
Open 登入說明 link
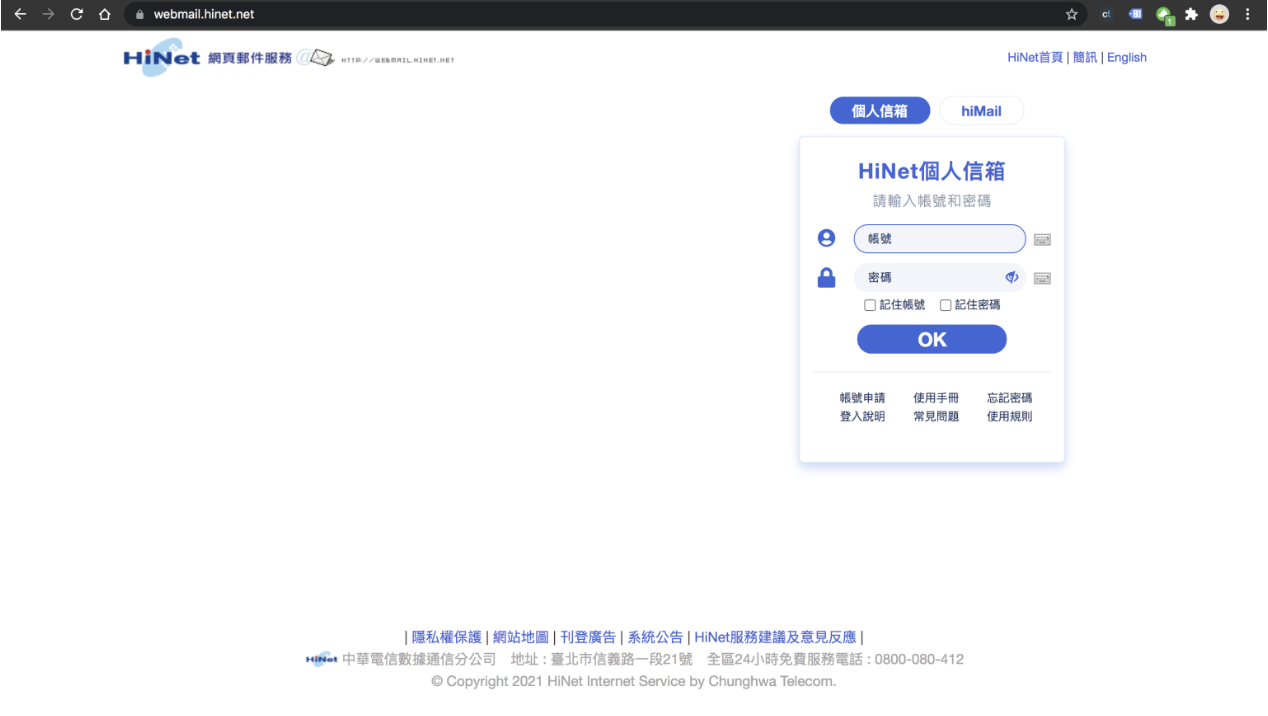click(x=862, y=416)
